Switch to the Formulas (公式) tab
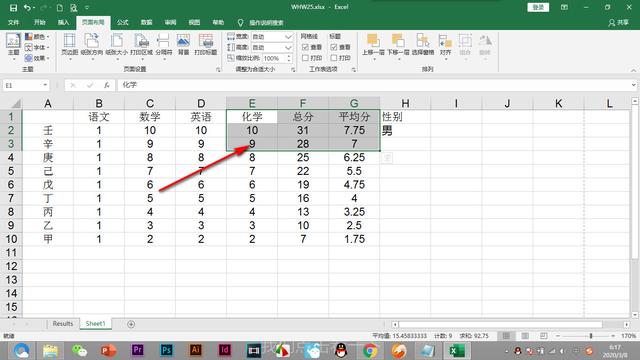Screen dimensions: 640x360 (122, 22)
